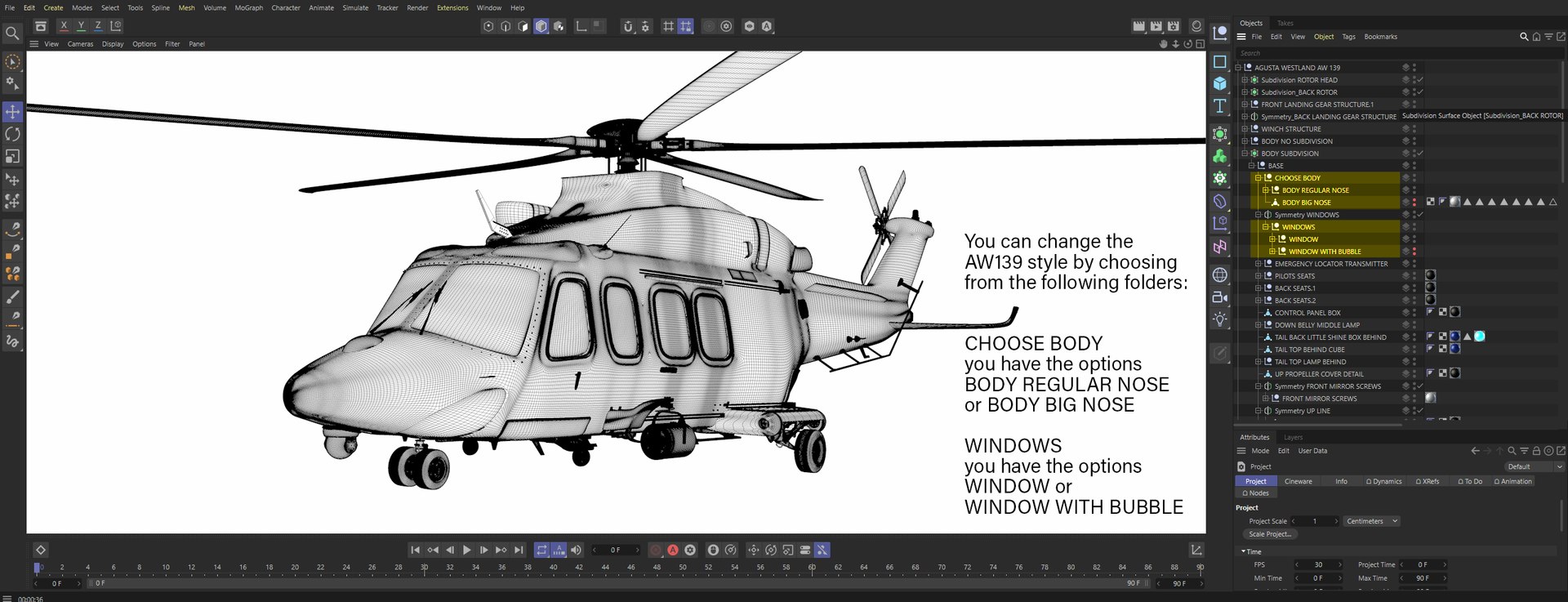Toggle the timeline loop playback icon
This screenshot has height=602, width=1568.
point(541,550)
